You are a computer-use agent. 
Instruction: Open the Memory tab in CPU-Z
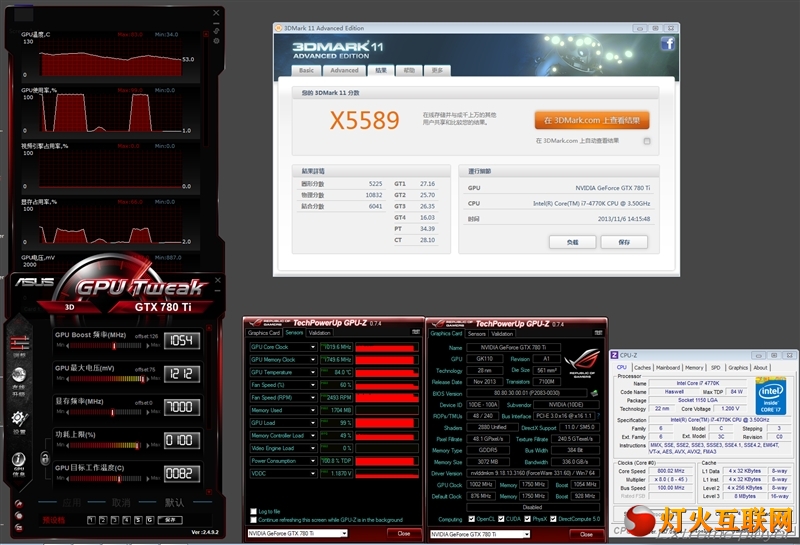pyautogui.click(x=694, y=367)
